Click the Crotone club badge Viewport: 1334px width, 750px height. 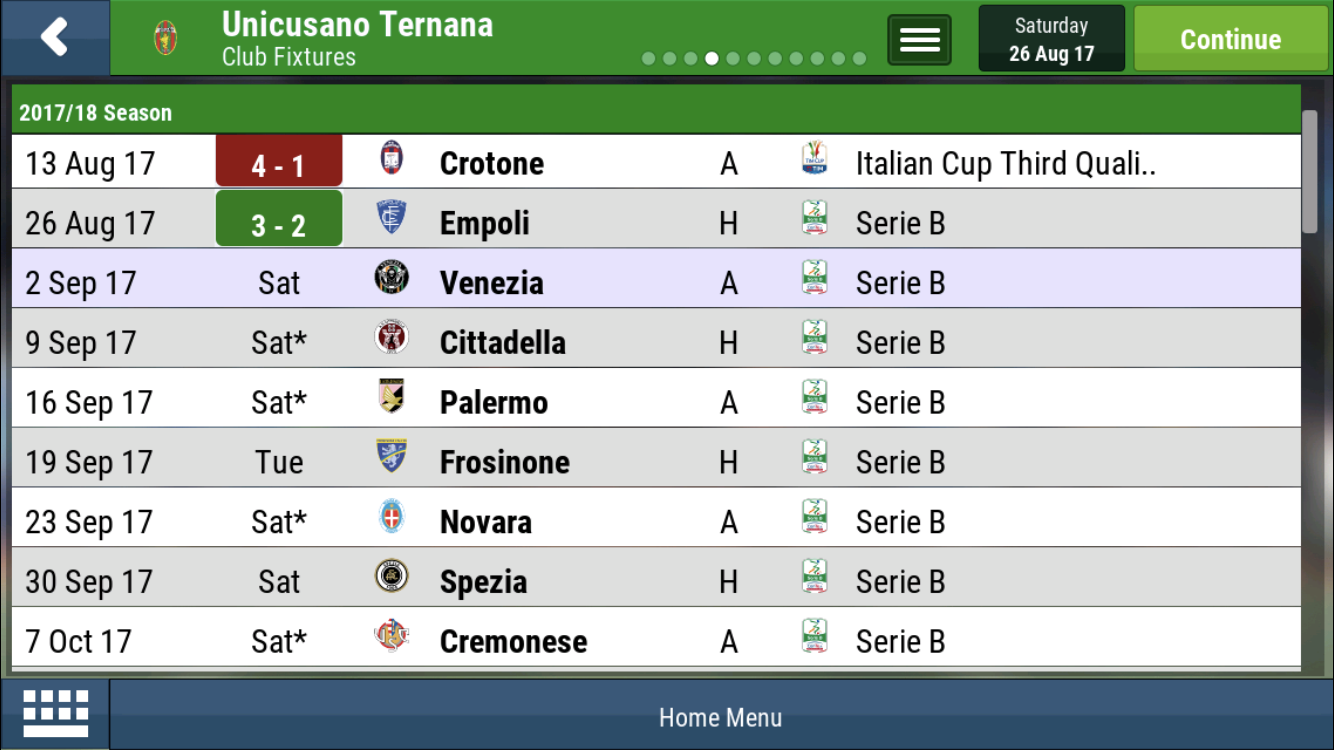(392, 158)
